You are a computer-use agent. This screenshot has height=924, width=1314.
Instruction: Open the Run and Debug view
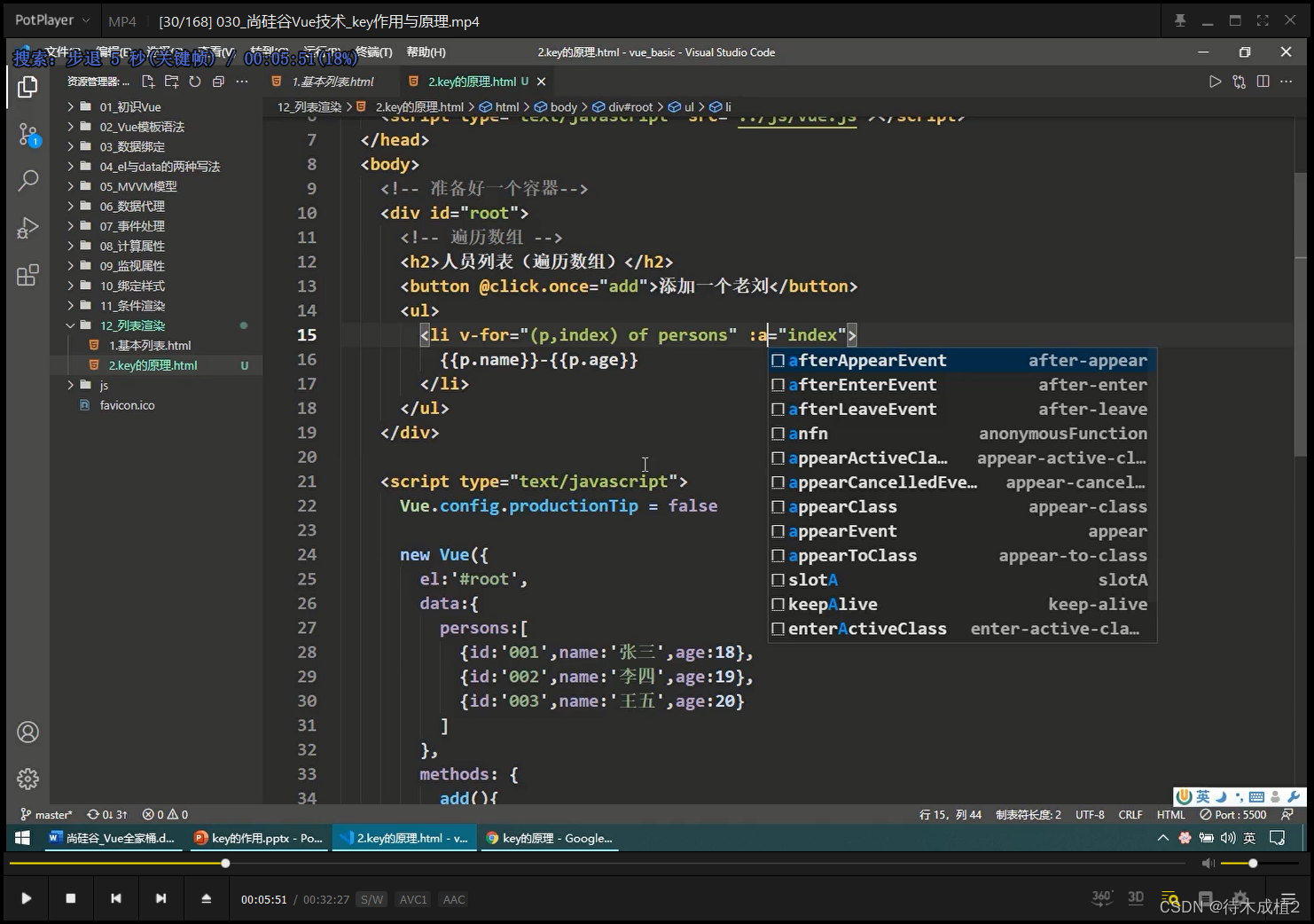[x=27, y=228]
